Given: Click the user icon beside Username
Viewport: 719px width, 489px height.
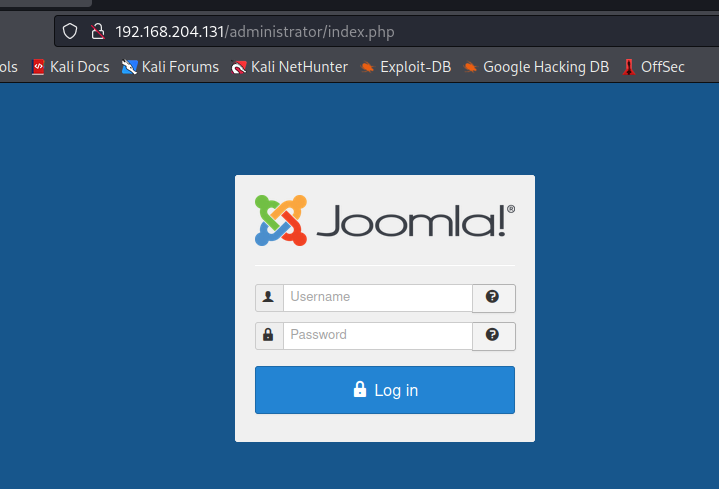Looking at the screenshot, I should click(269, 298).
